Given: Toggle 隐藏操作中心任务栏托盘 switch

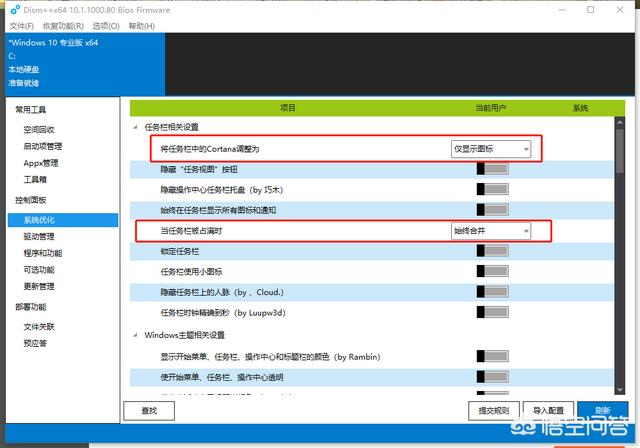Looking at the screenshot, I should 492,189.
